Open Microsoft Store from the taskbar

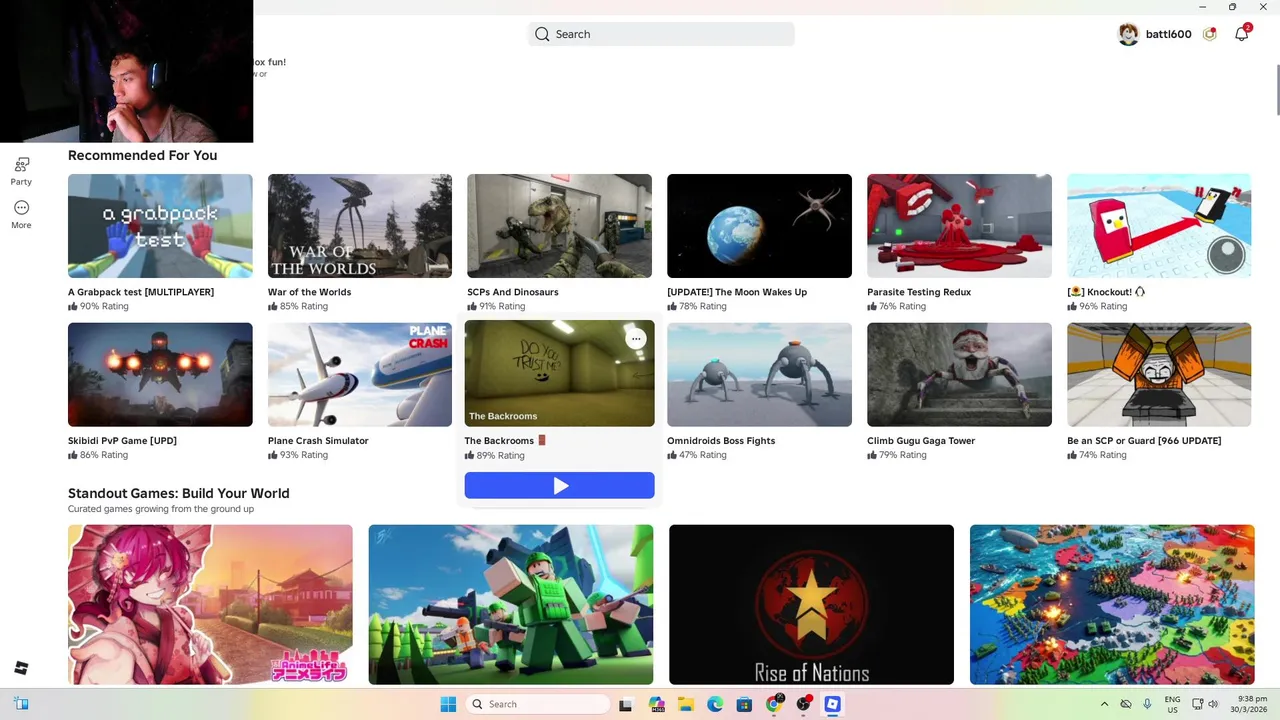coord(744,704)
